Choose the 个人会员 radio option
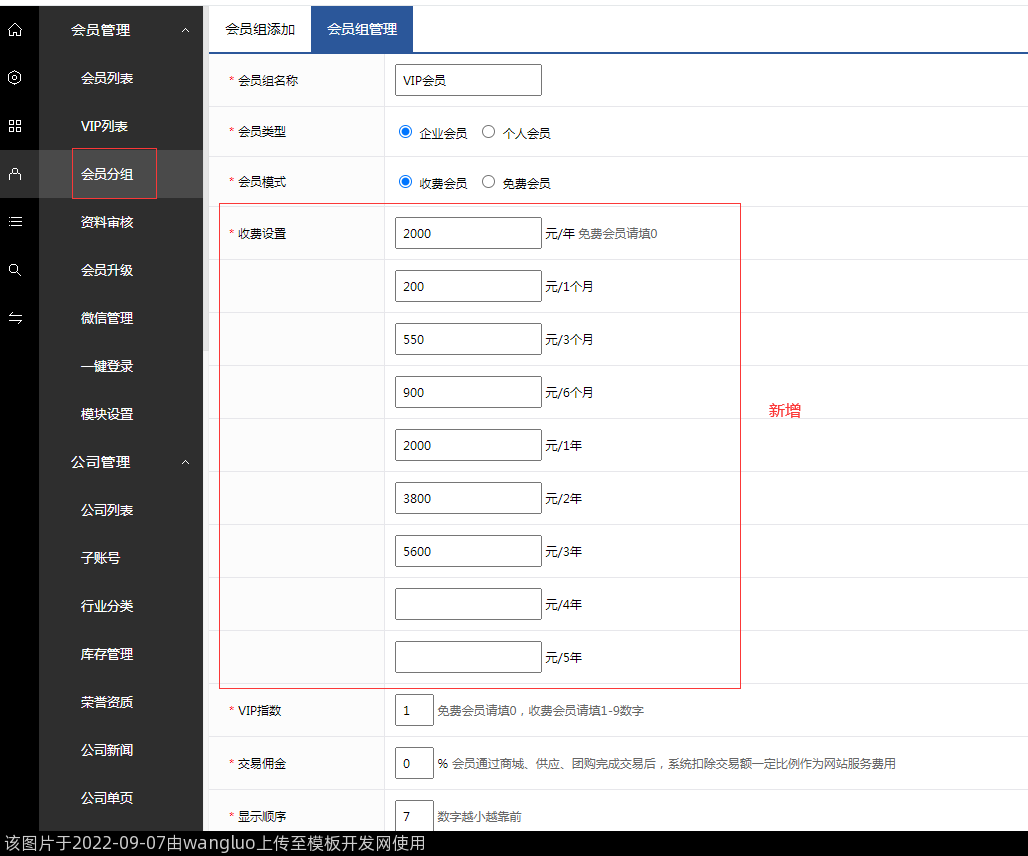 point(488,132)
